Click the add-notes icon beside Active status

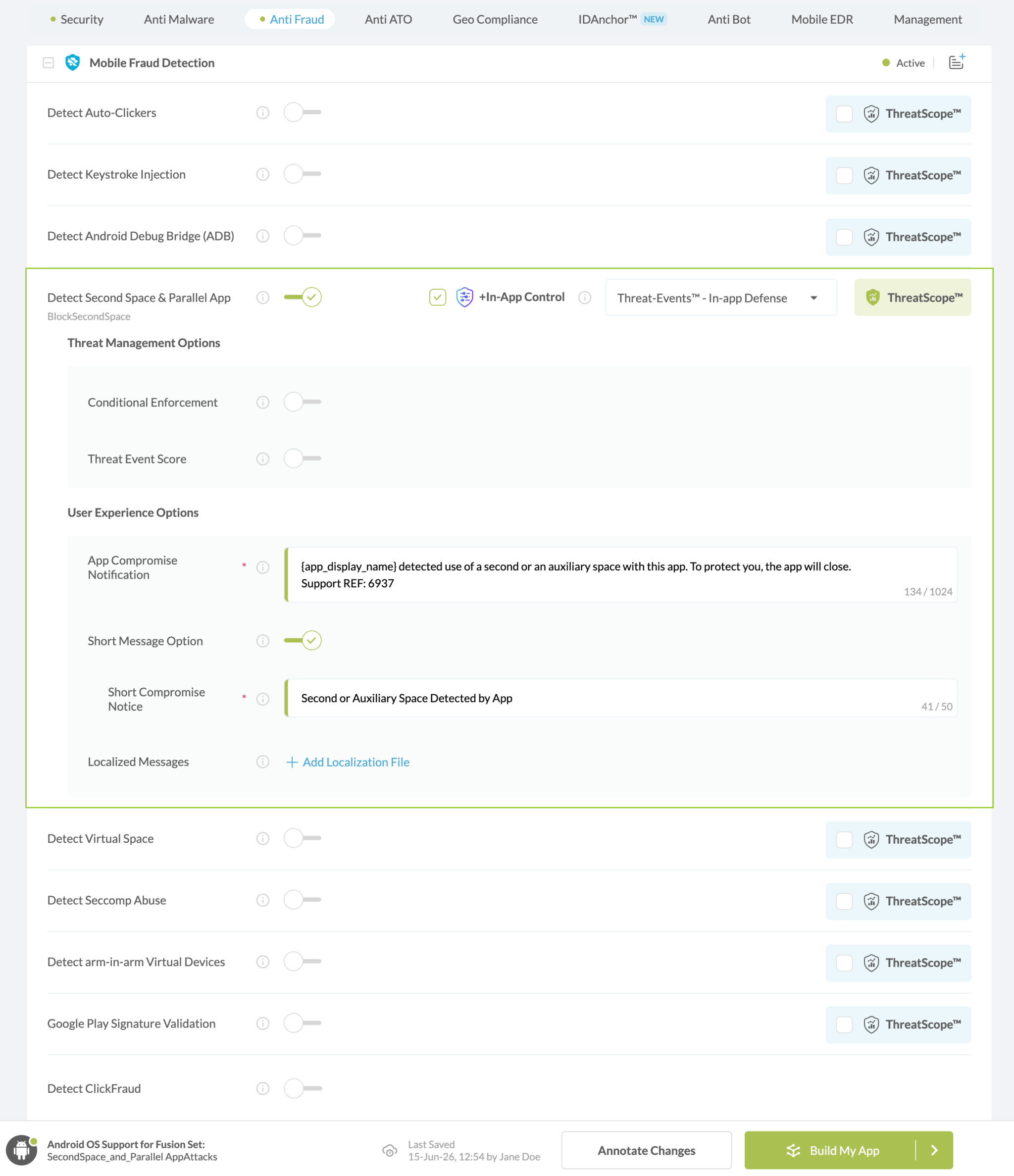pyautogui.click(x=957, y=61)
